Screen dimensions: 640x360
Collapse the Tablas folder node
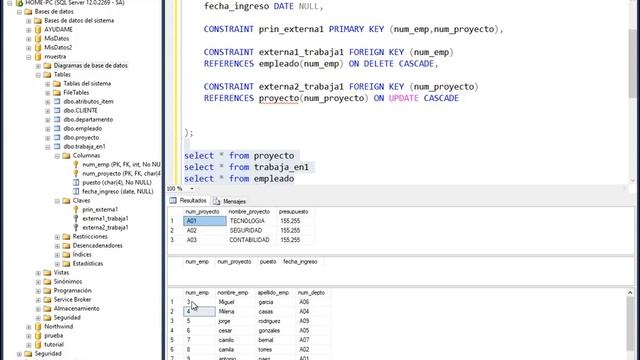tap(38, 75)
